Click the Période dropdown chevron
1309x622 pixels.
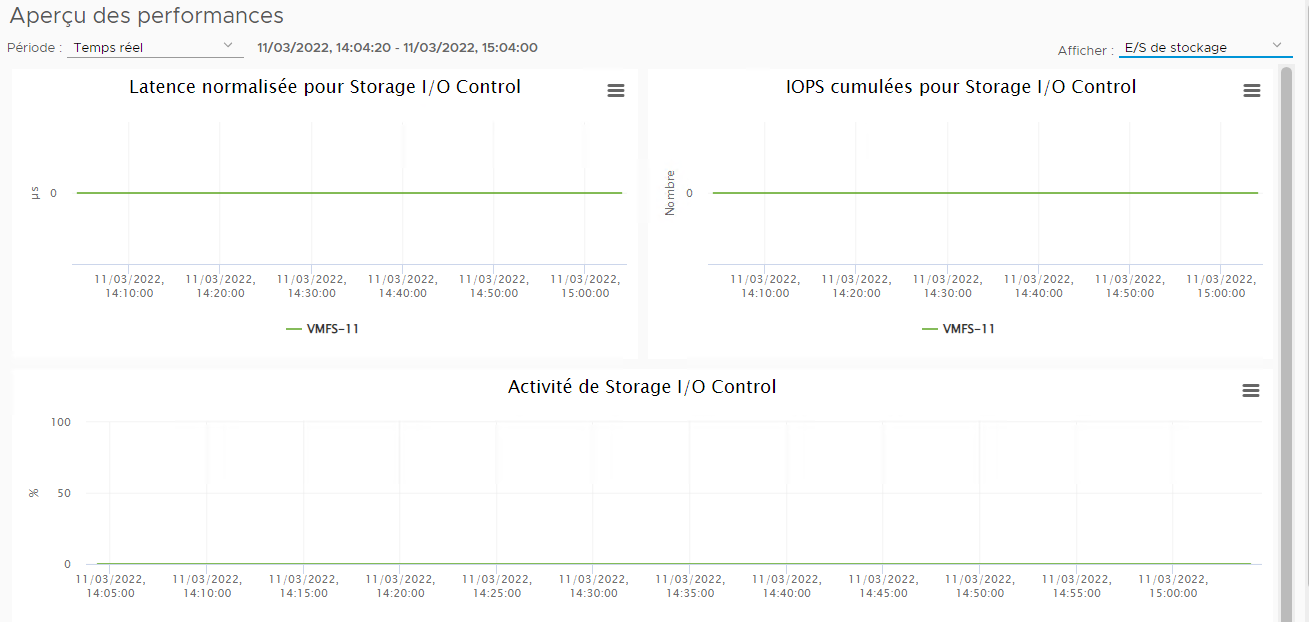point(229,46)
